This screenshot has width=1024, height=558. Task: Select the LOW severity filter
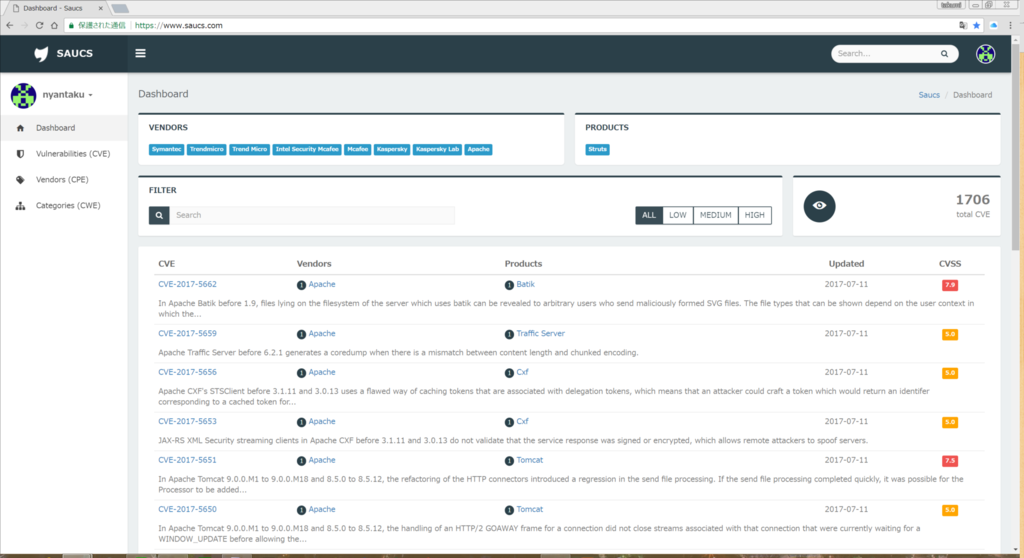678,215
